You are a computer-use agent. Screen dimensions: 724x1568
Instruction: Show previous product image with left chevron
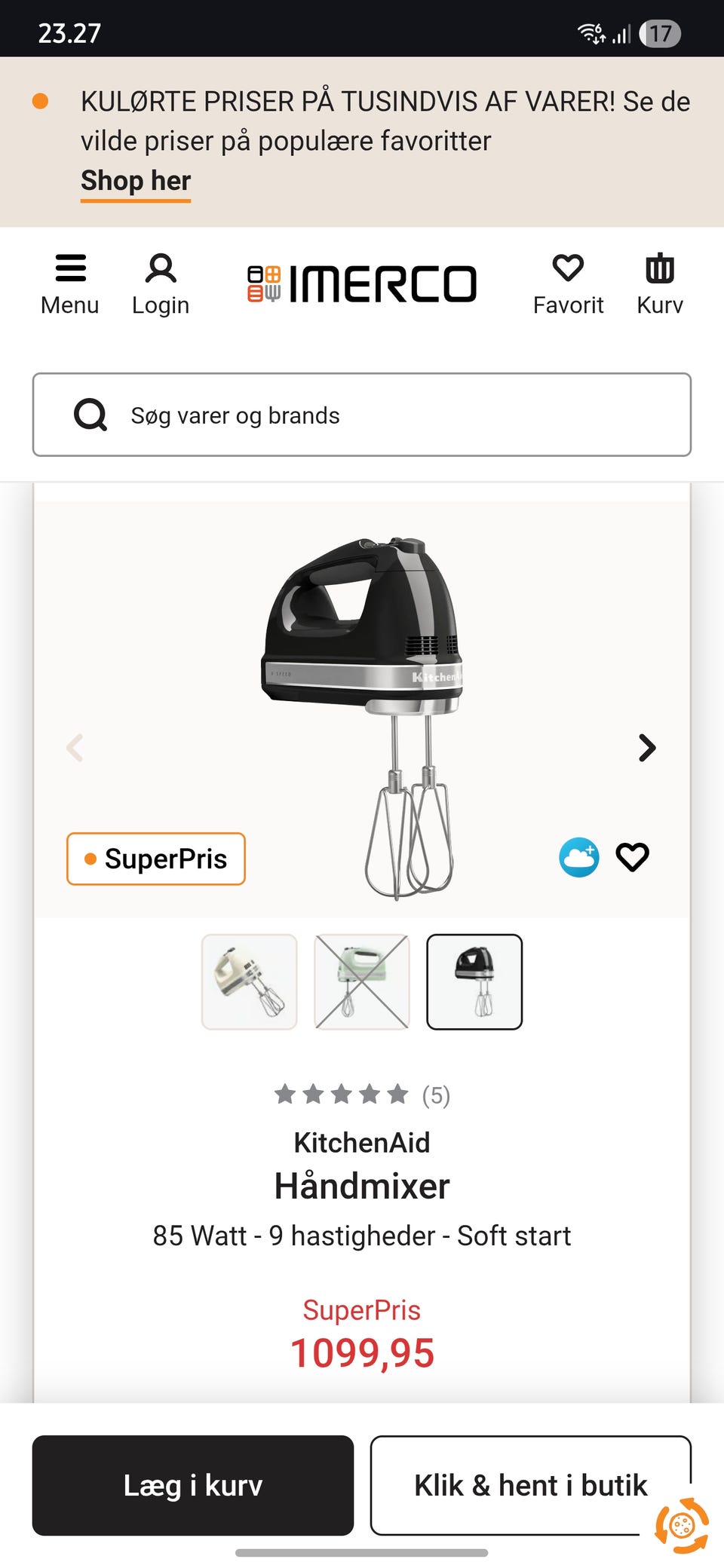click(x=75, y=748)
